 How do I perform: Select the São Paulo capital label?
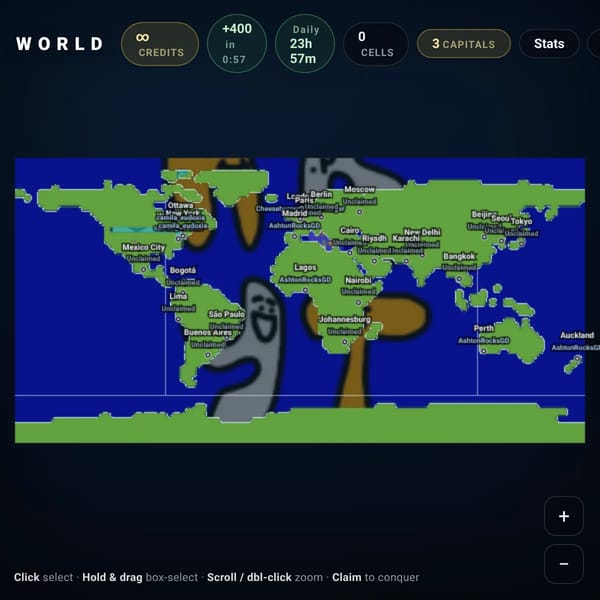[x=226, y=314]
